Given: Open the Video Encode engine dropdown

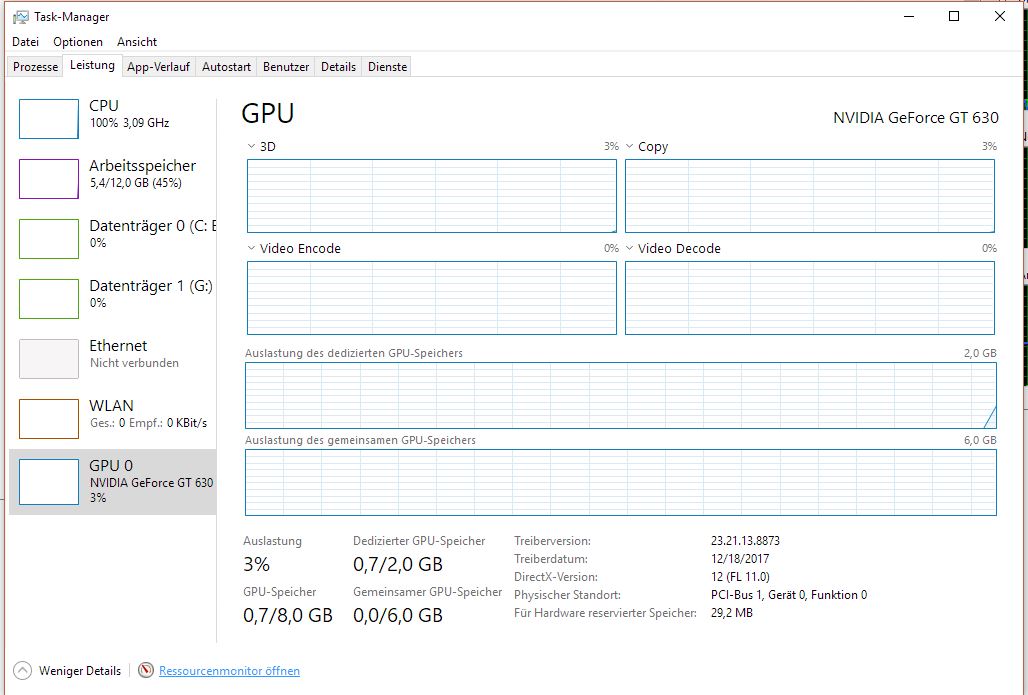Looking at the screenshot, I should click(x=251, y=248).
